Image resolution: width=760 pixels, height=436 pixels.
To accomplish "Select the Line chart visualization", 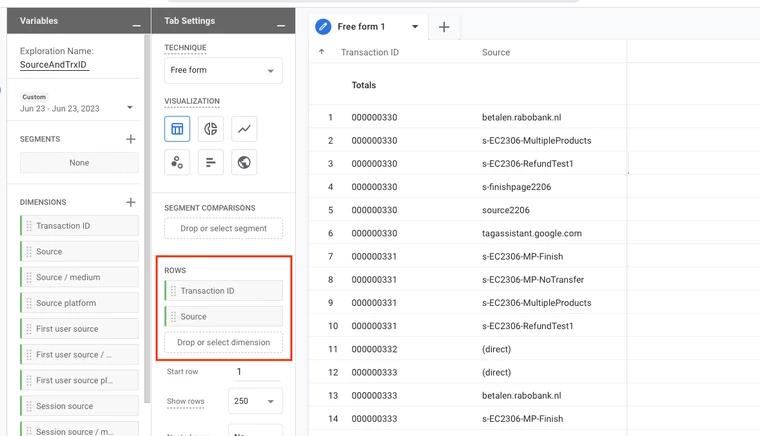I will 244,129.
